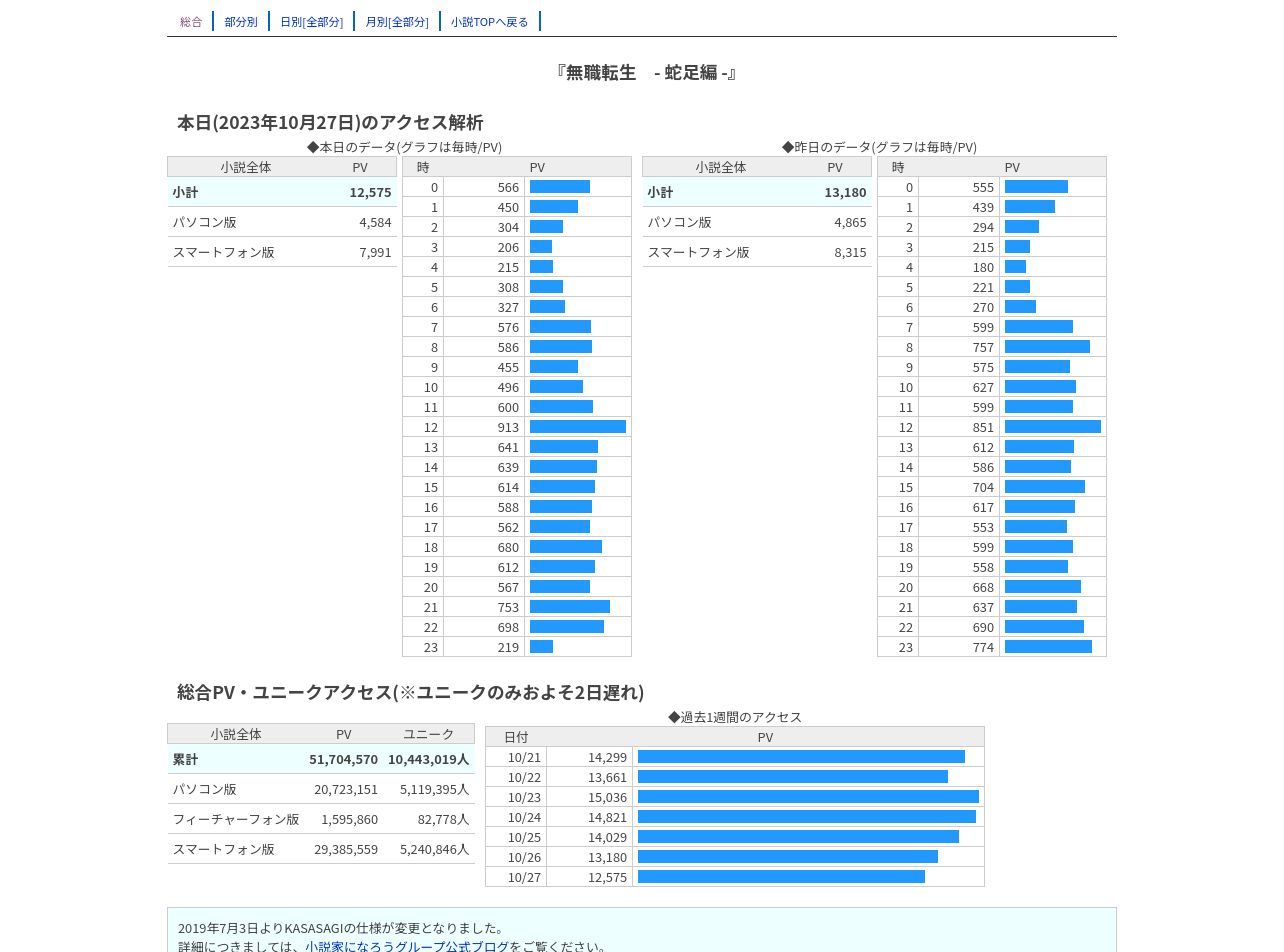
Task: Select today's スマートフォン版 row with 7,991
Action: tap(282, 252)
